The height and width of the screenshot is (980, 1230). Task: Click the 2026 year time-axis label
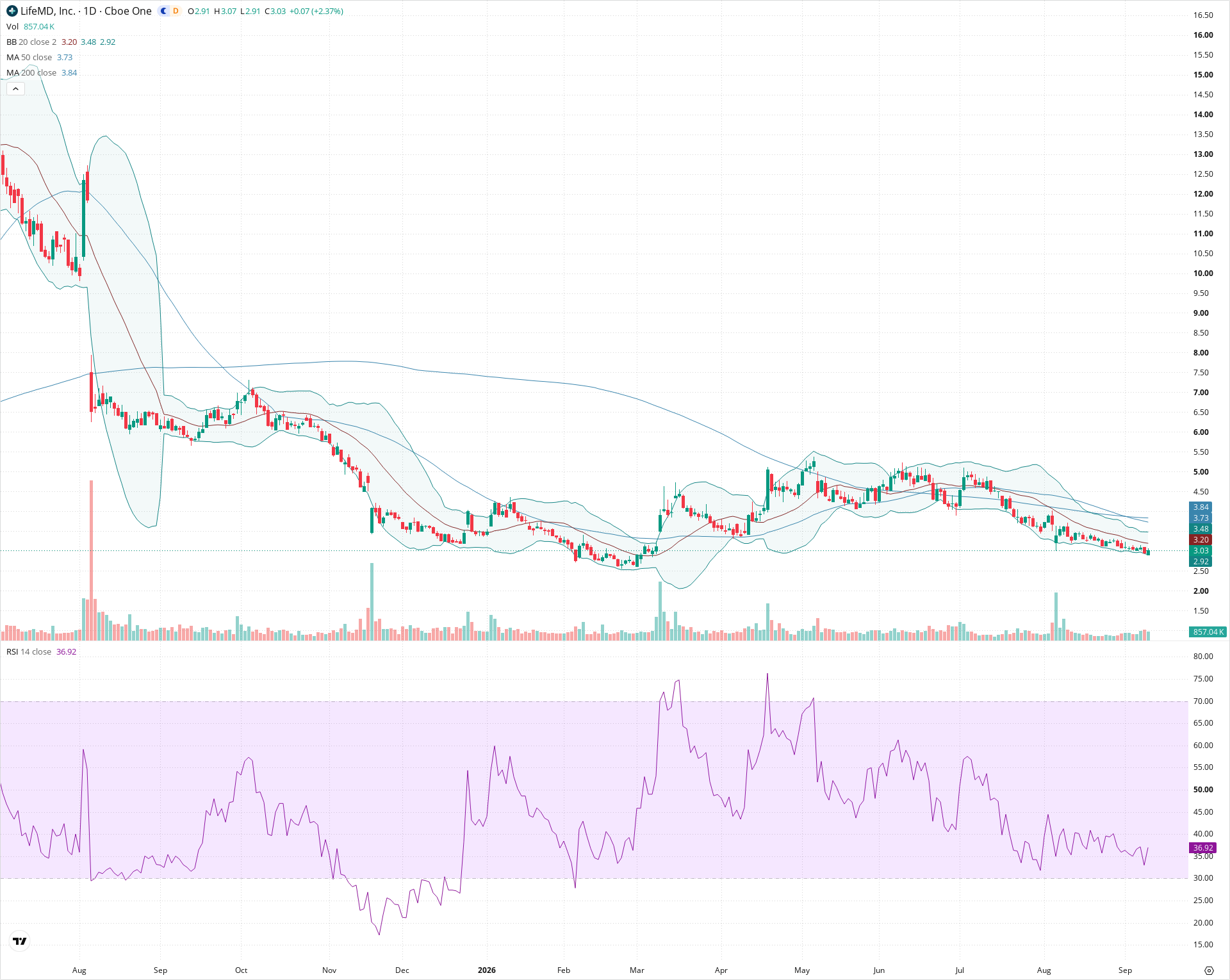click(487, 970)
